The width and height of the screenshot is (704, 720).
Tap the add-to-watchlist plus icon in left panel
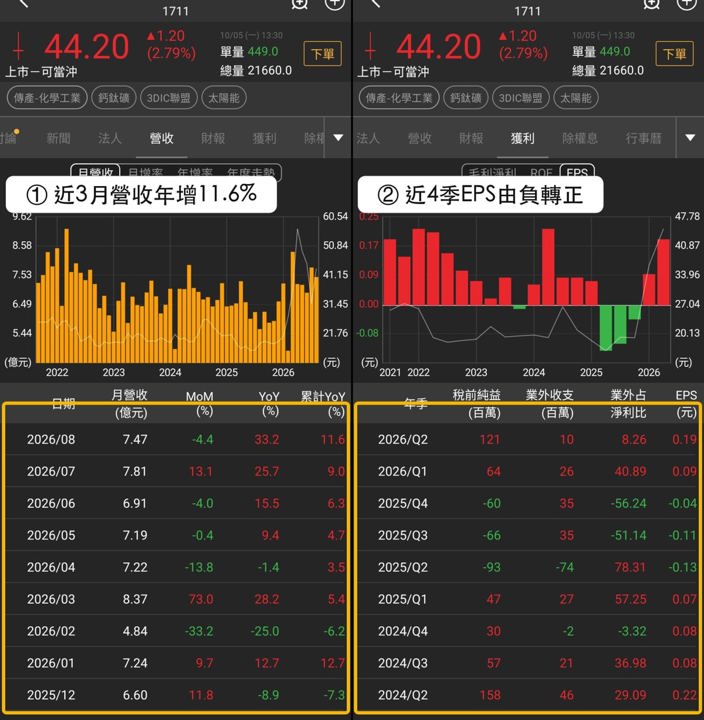(x=334, y=4)
